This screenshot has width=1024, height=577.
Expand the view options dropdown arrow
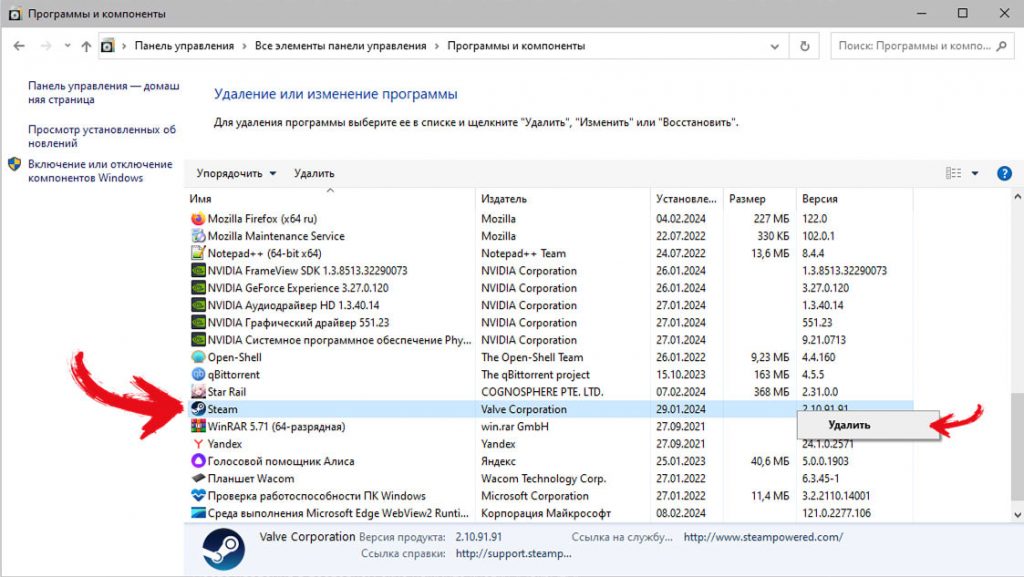click(975, 173)
